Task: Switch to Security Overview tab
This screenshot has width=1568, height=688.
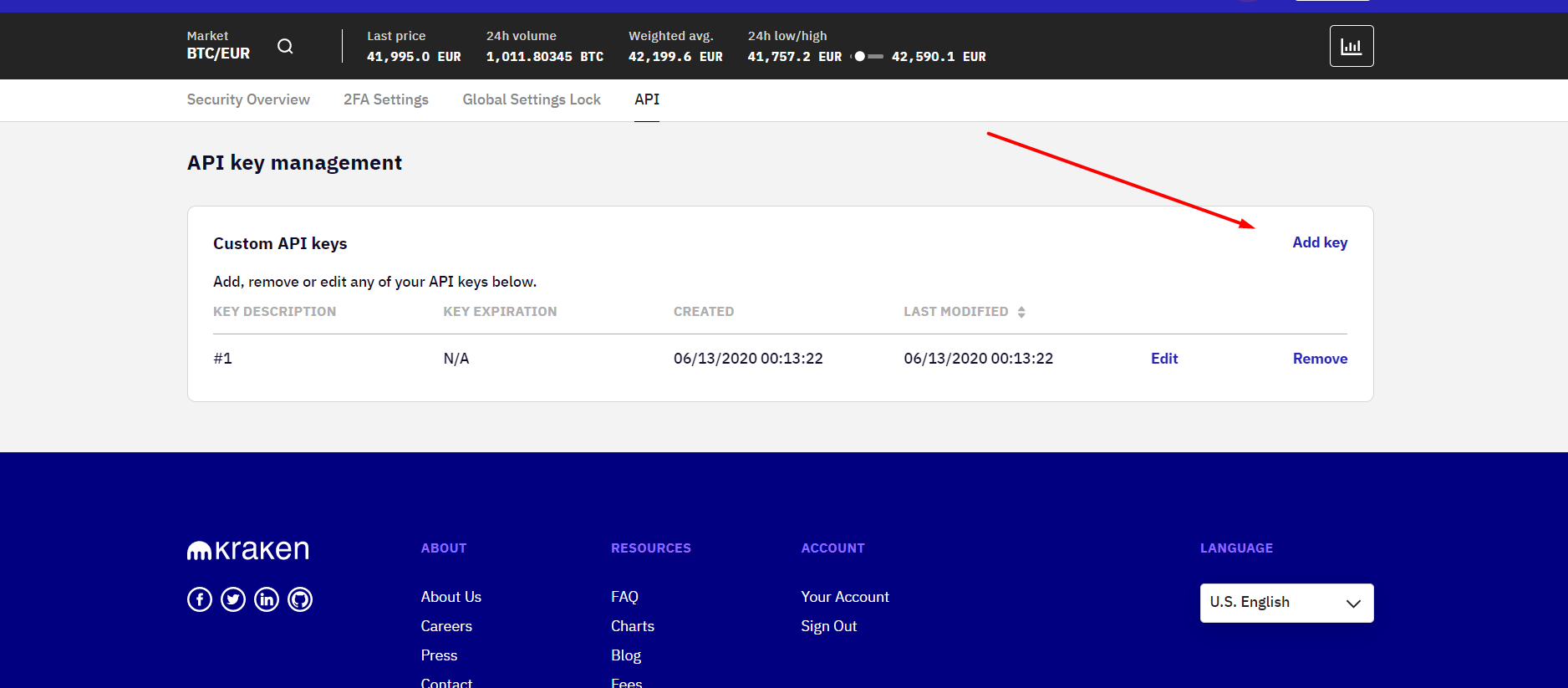Action: pos(248,99)
